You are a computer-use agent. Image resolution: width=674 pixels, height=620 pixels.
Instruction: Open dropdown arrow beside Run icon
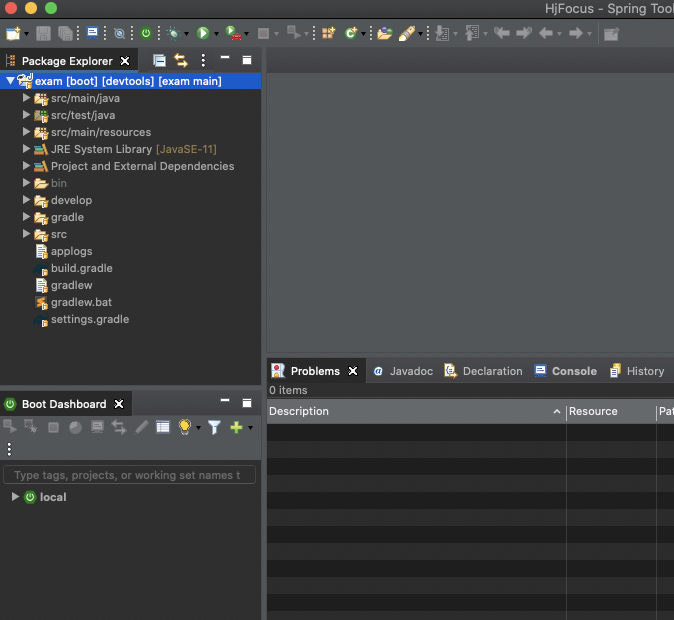216,34
